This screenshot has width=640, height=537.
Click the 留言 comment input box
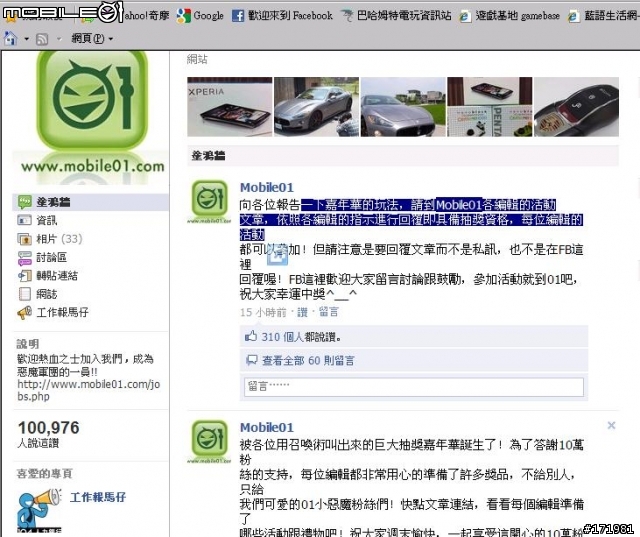click(414, 386)
